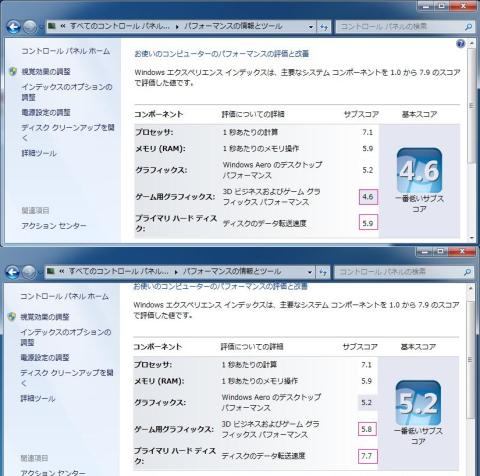This screenshot has width=480, height=476.
Task: Open the address bar dropdown in the bottom window
Action: point(310,272)
